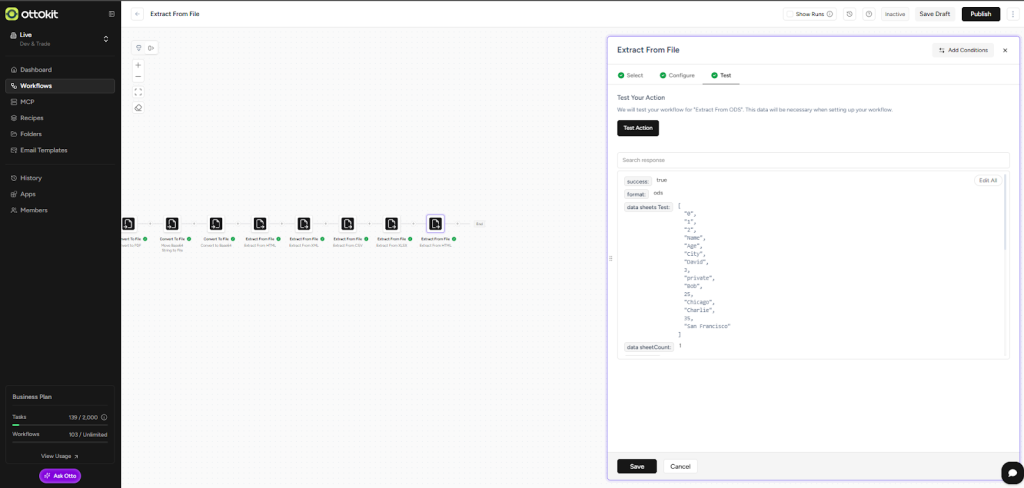Open the chat support bubble icon
The height and width of the screenshot is (488, 1024).
click(1009, 472)
